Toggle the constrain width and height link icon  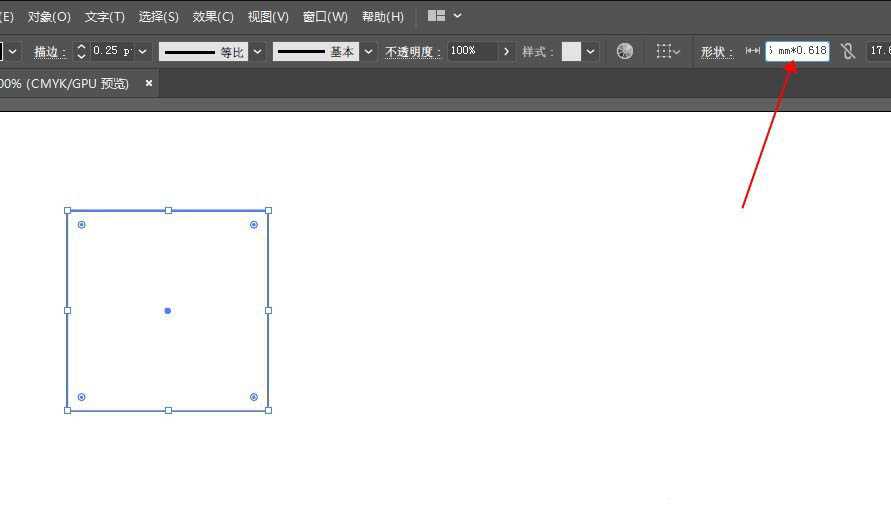point(848,51)
